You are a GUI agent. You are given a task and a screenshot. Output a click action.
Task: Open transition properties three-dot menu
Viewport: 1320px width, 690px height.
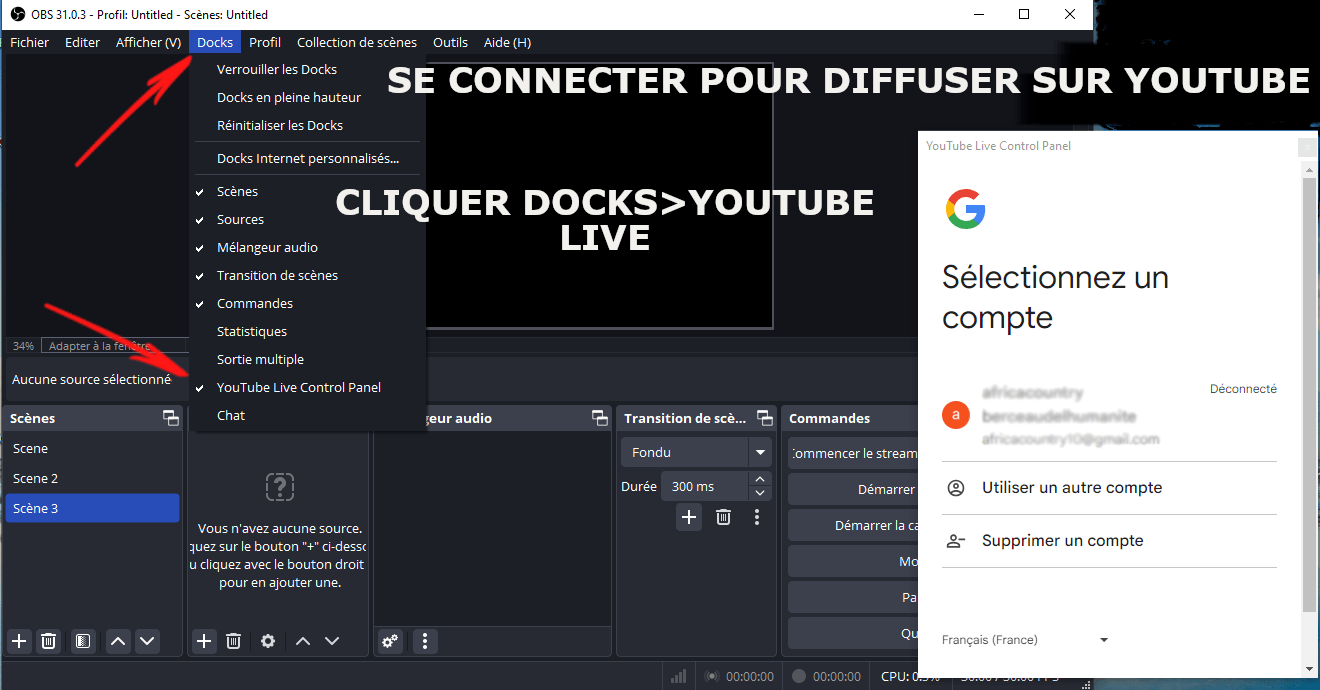coord(757,517)
